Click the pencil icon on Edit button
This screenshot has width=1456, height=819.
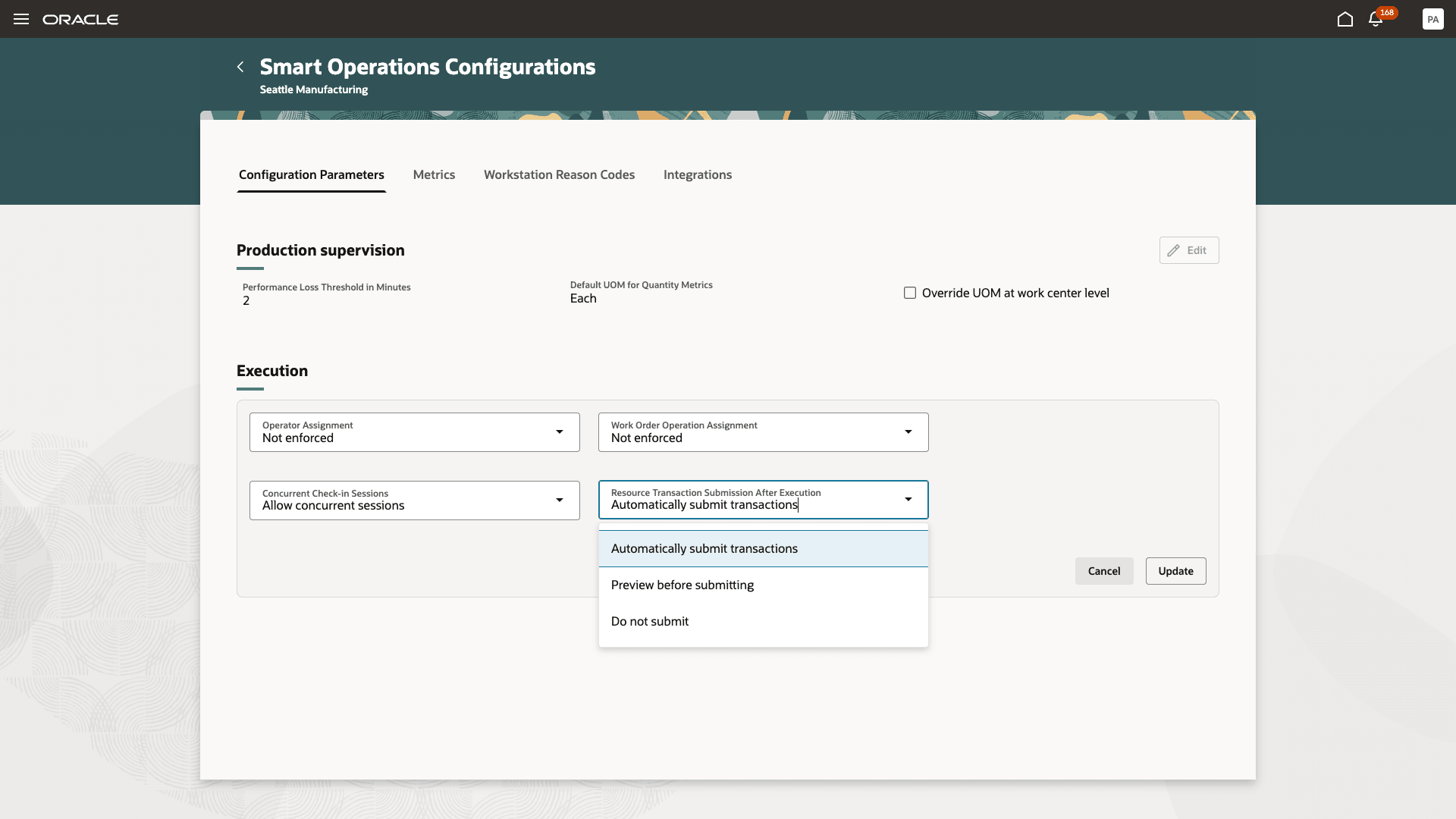[1173, 250]
